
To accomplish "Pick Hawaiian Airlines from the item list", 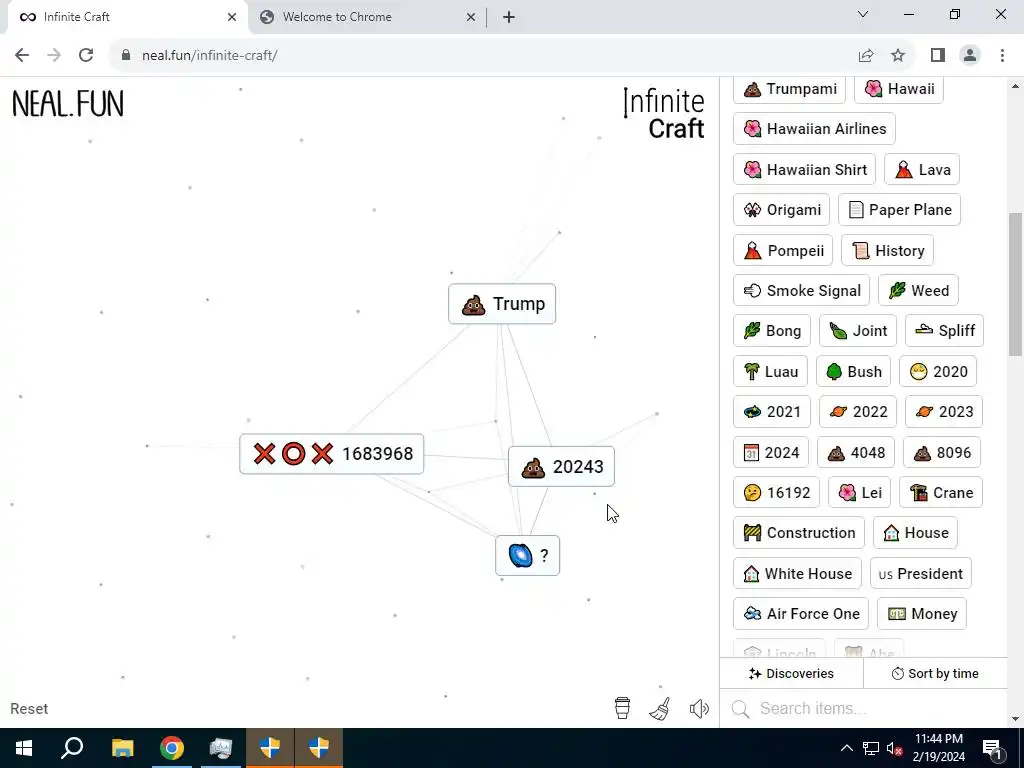I will (814, 129).
